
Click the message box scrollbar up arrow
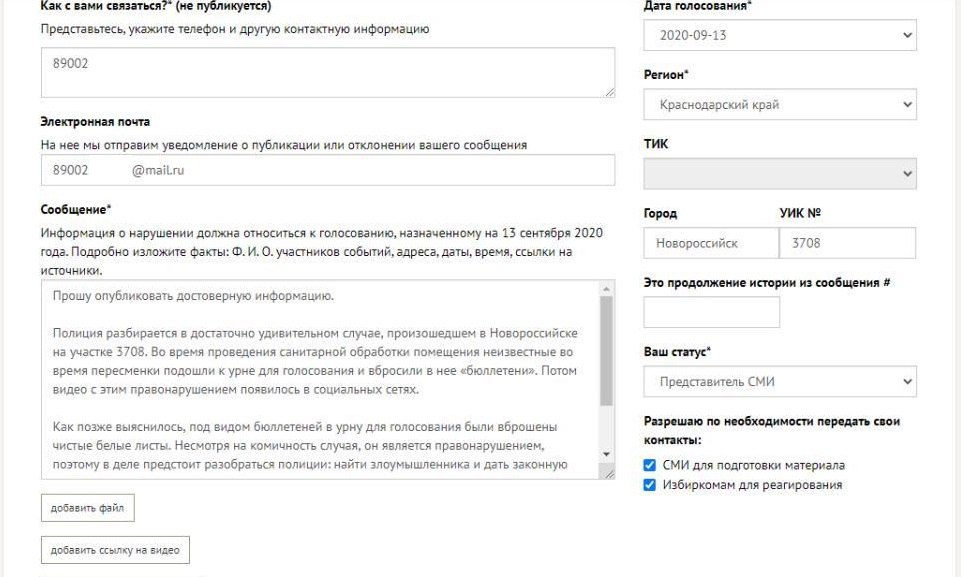(x=607, y=289)
